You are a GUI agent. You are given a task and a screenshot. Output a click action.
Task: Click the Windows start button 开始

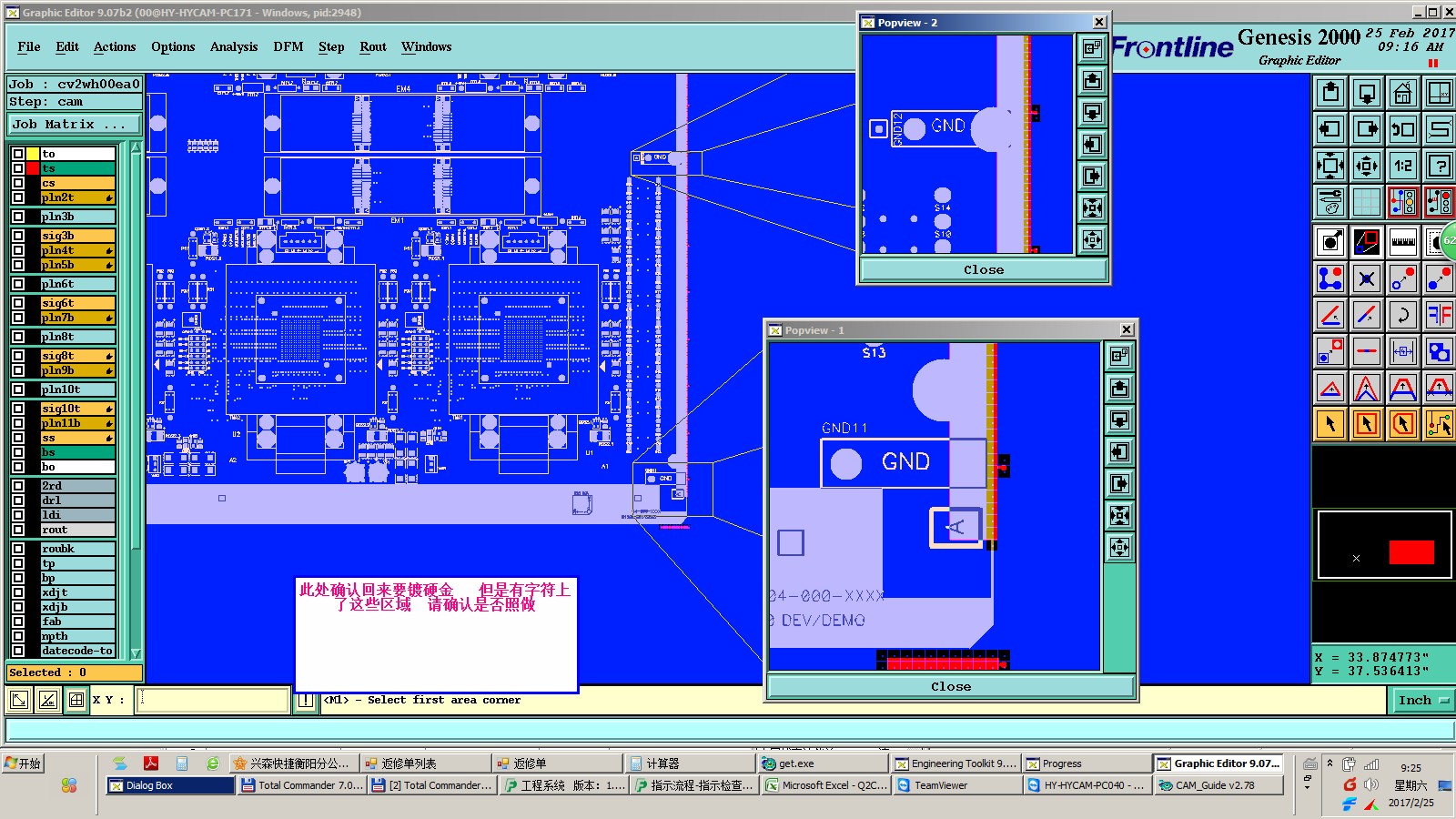[x=24, y=763]
